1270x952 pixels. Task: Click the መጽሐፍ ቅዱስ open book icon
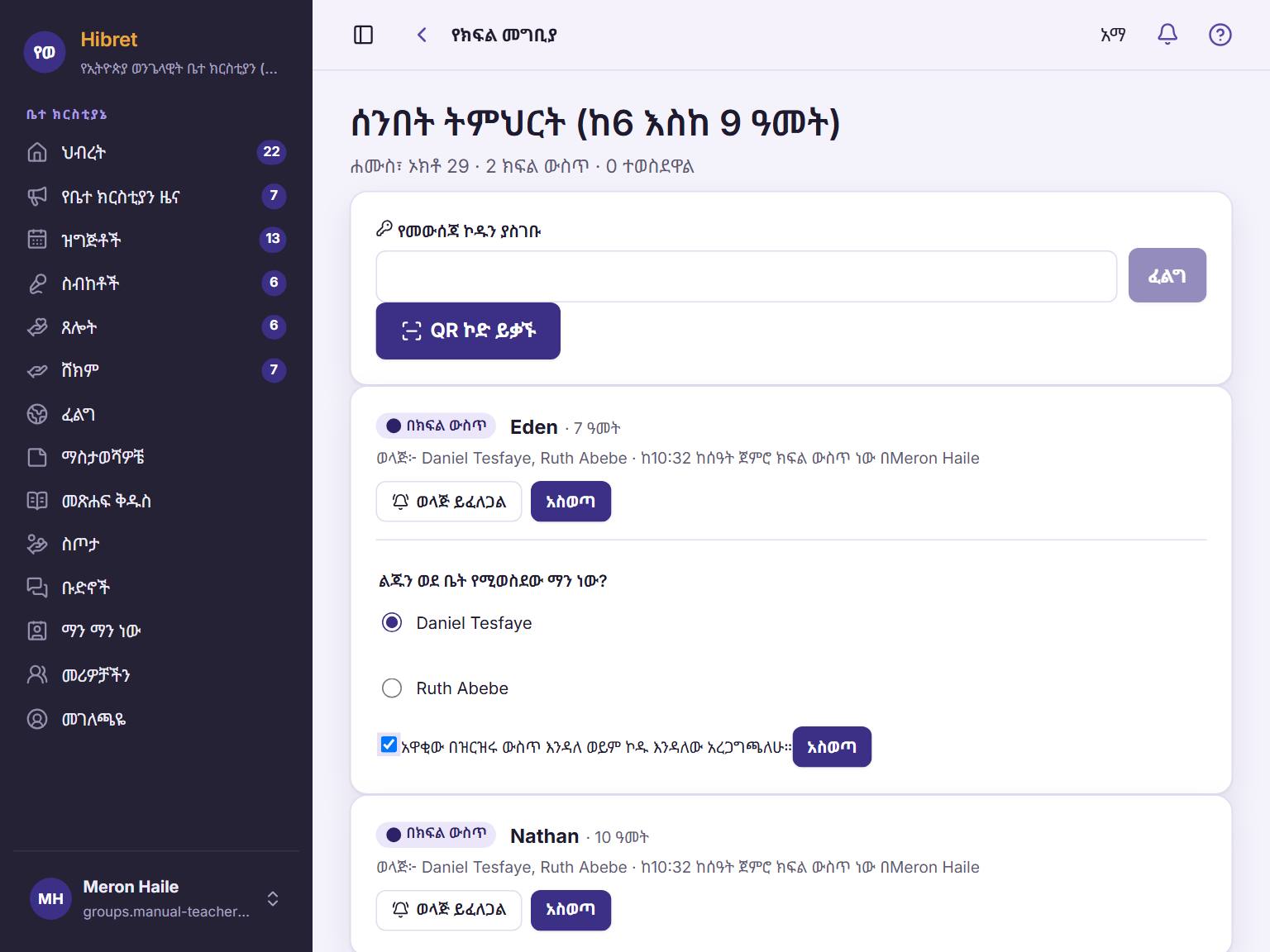pos(37,501)
